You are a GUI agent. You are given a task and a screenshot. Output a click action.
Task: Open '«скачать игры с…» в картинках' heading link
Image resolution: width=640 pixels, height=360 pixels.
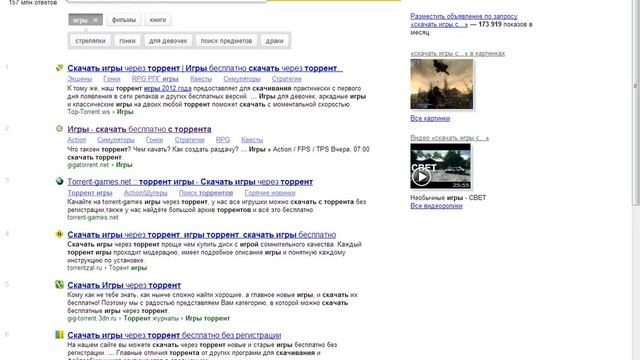[458, 53]
